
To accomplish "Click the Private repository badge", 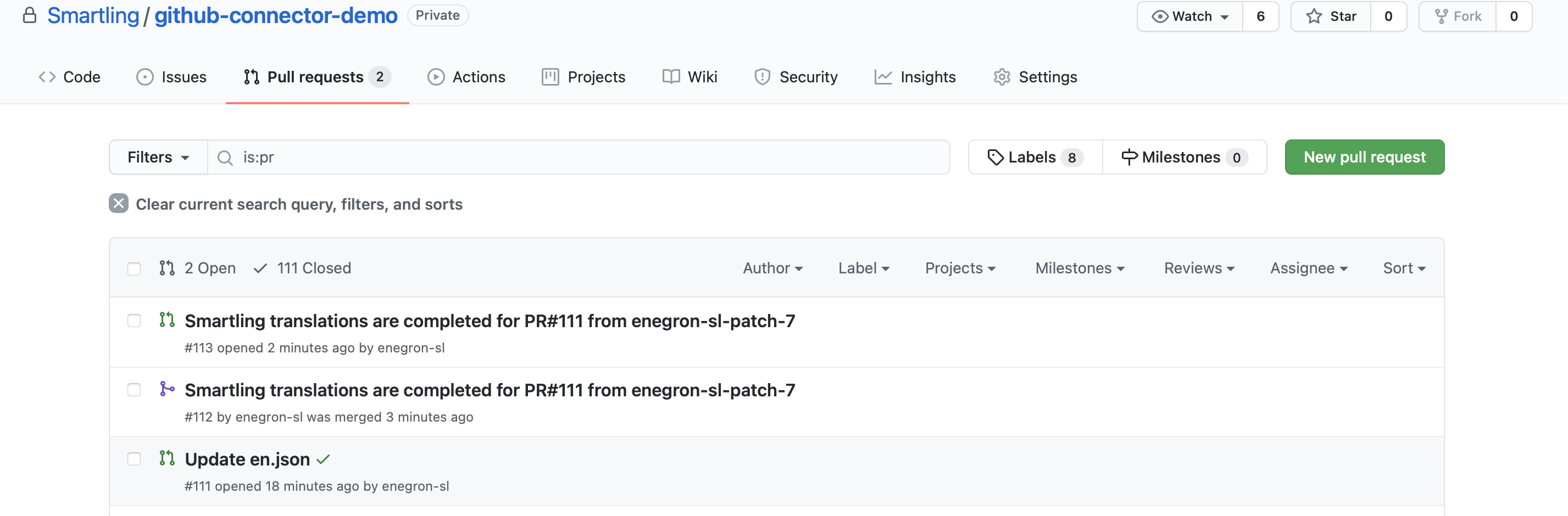I will tap(438, 15).
